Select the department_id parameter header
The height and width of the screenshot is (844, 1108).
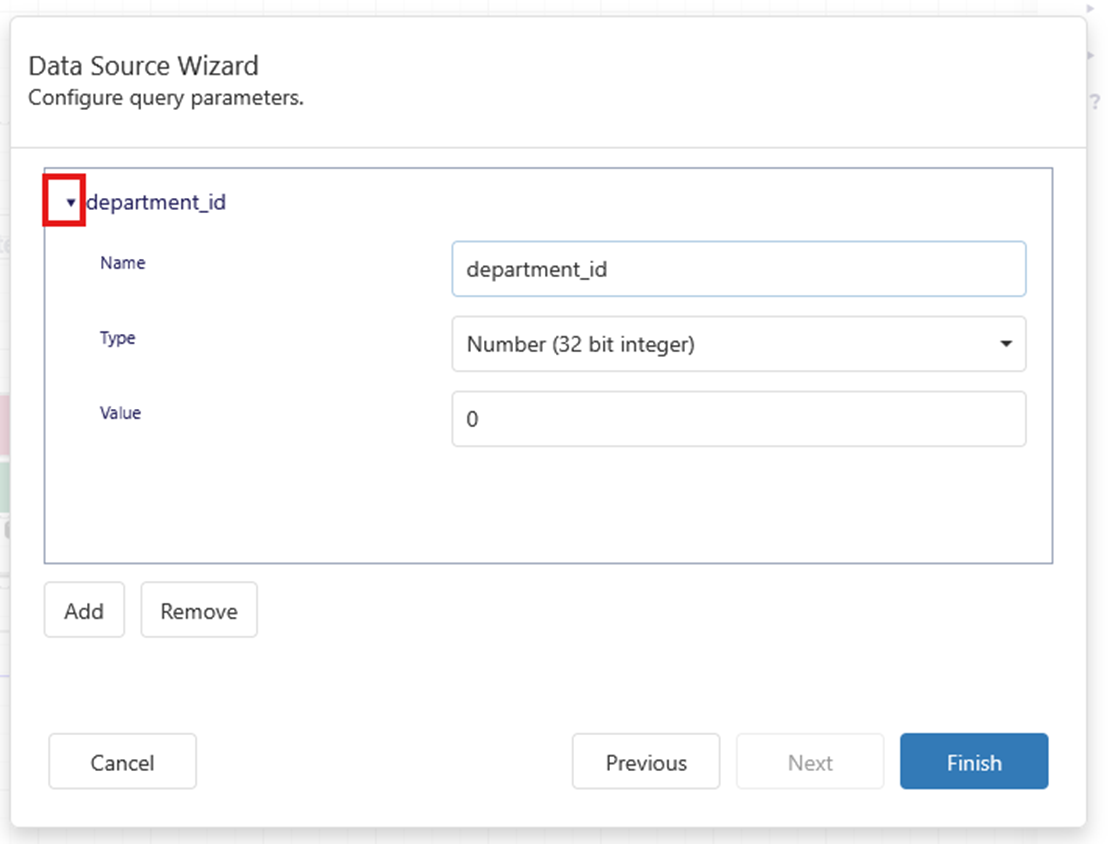click(x=156, y=203)
